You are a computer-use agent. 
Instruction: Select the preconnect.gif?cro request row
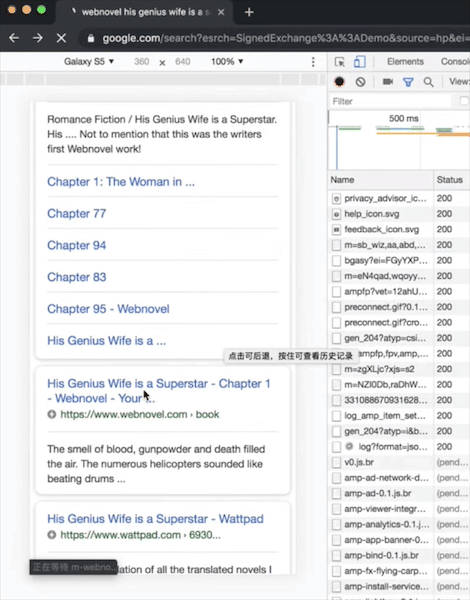click(x=399, y=323)
